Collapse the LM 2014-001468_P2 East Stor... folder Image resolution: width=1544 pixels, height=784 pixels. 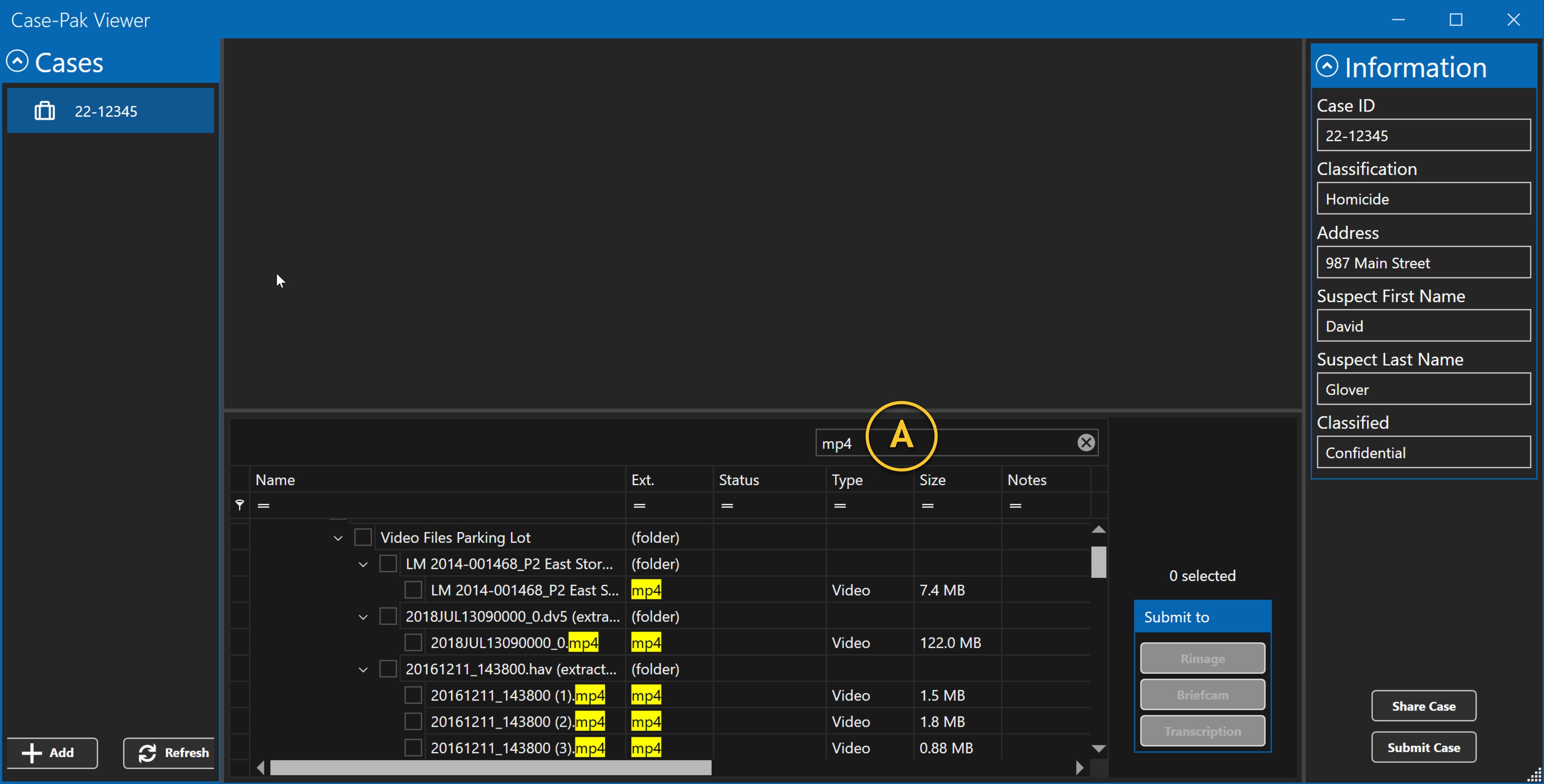[x=363, y=565]
